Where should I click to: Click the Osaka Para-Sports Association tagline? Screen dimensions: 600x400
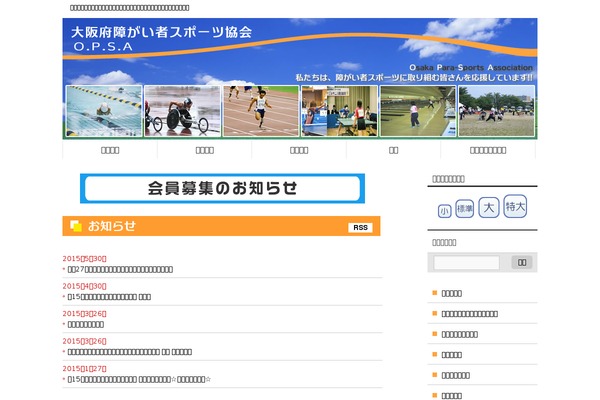point(471,68)
